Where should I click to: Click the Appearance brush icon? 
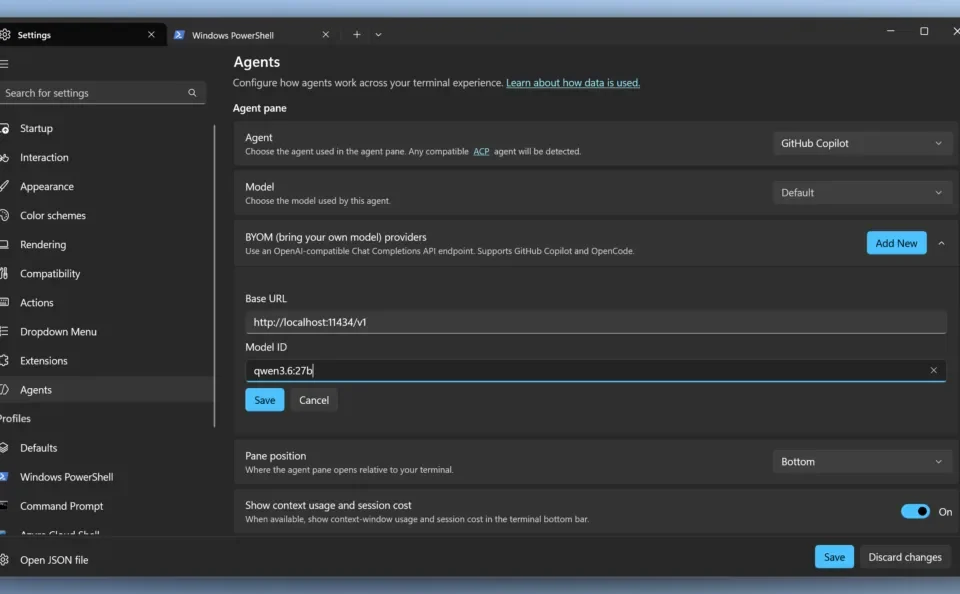pos(4,186)
